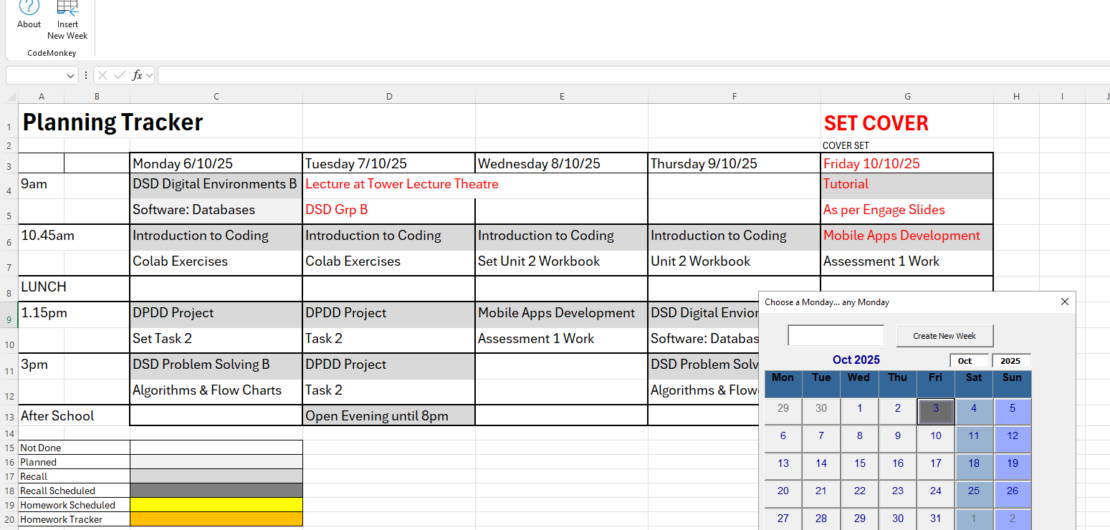Click the Insert New Week ribbon icon

click(67, 9)
